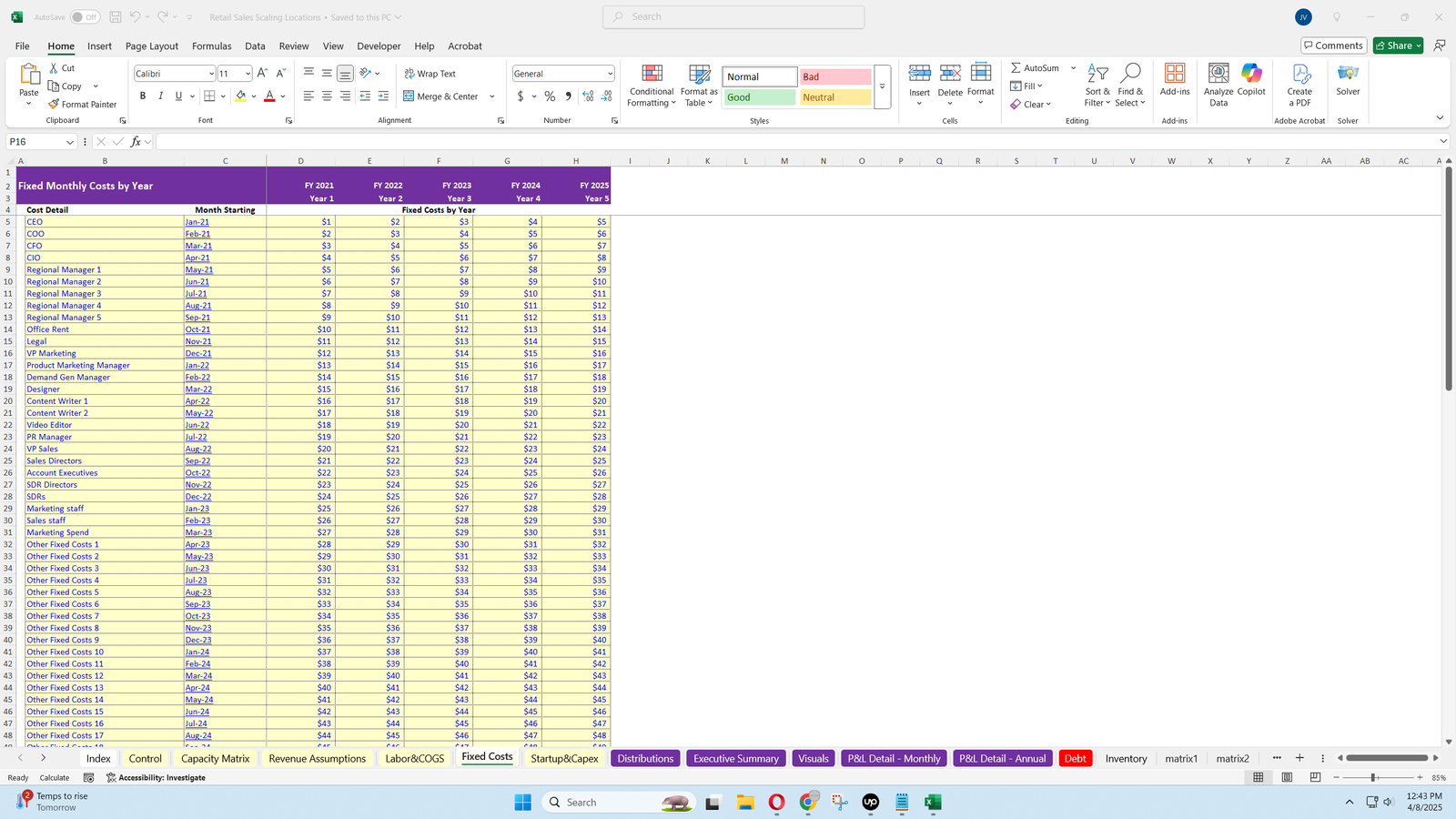Open the number format dropdown showing General
This screenshot has width=1456, height=819.
(609, 74)
